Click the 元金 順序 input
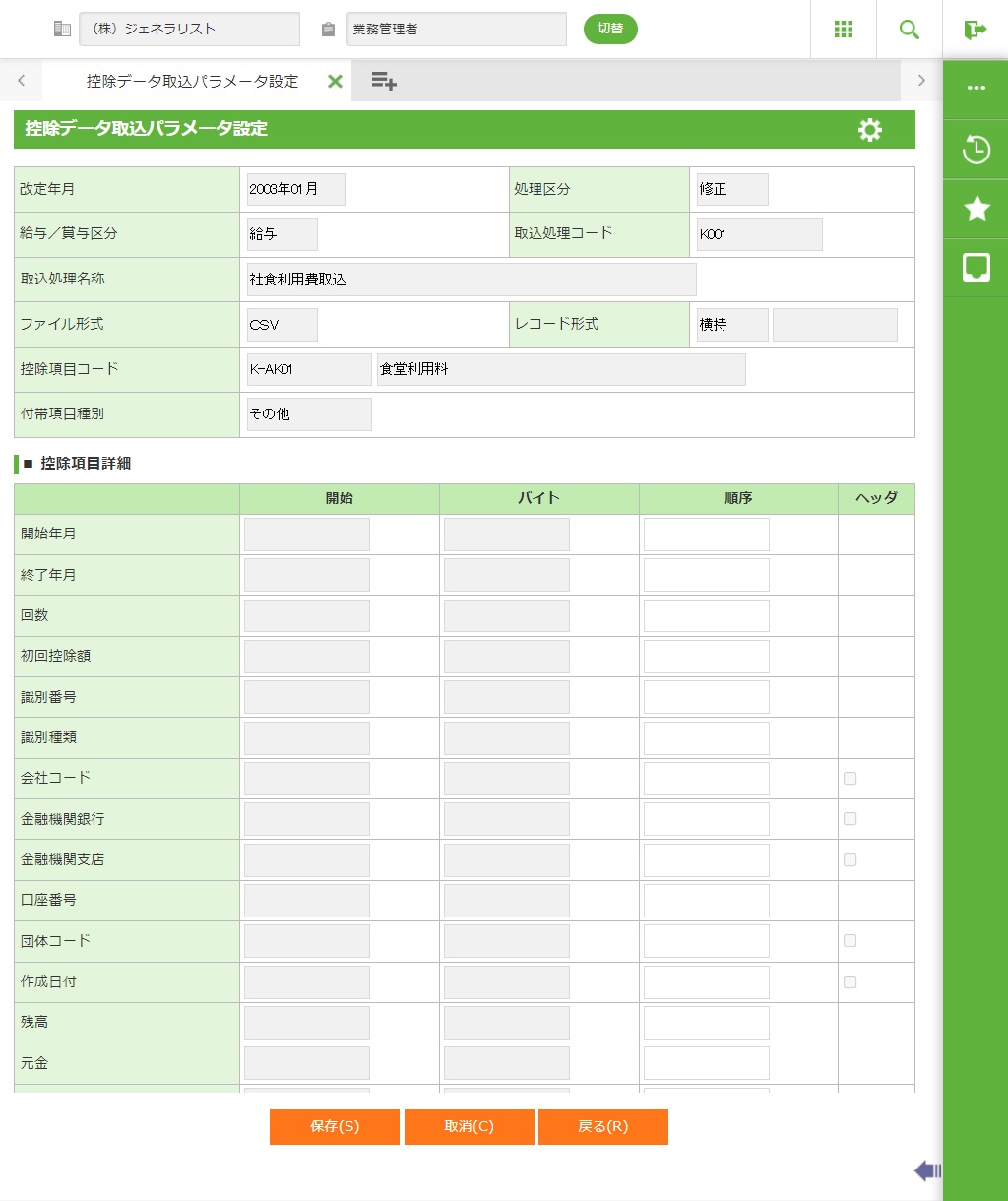Image resolution: width=1008 pixels, height=1201 pixels. click(x=707, y=1063)
